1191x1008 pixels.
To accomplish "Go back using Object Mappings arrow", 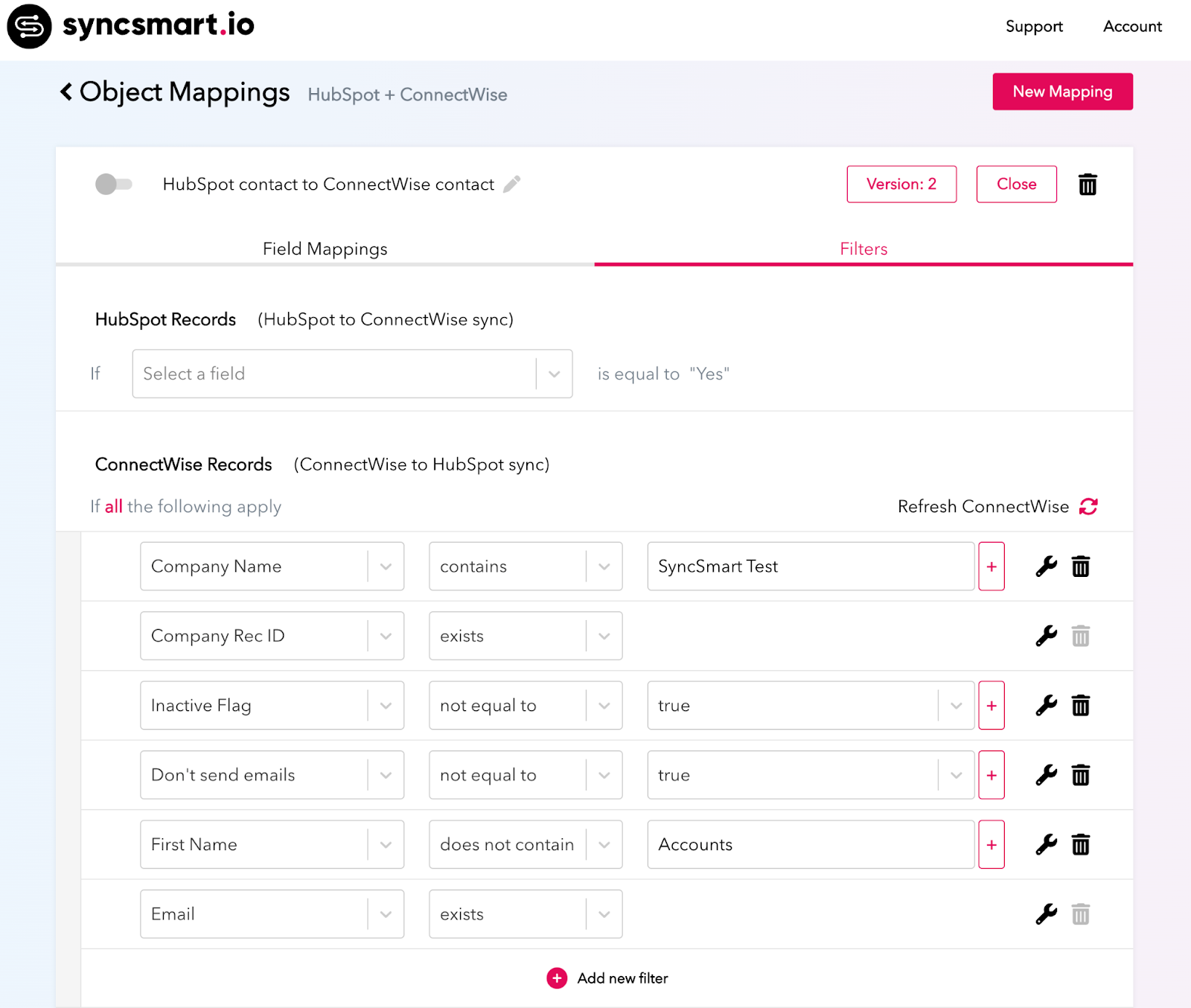I will coord(66,92).
